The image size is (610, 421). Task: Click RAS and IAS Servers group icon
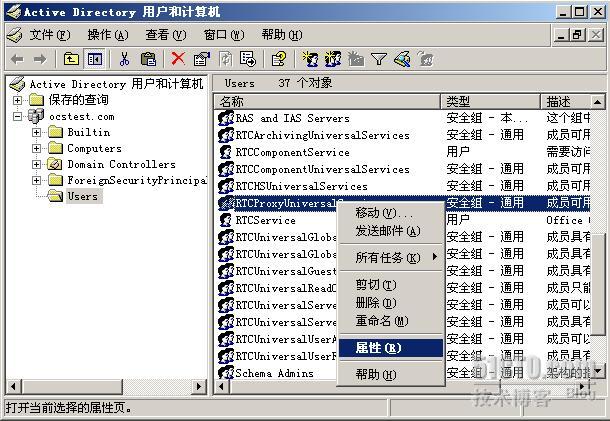(x=226, y=118)
